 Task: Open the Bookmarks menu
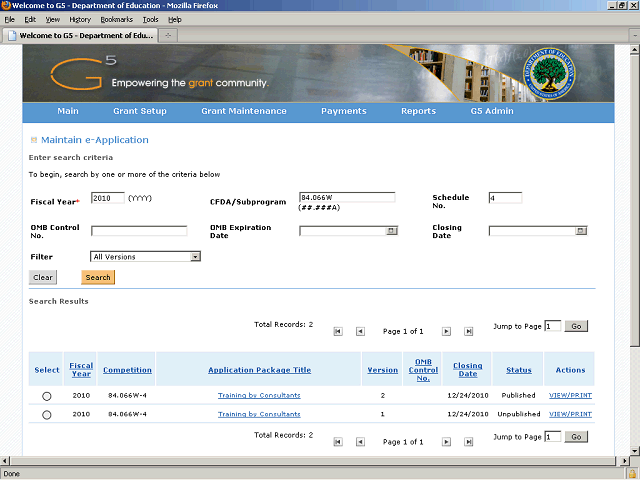point(117,20)
